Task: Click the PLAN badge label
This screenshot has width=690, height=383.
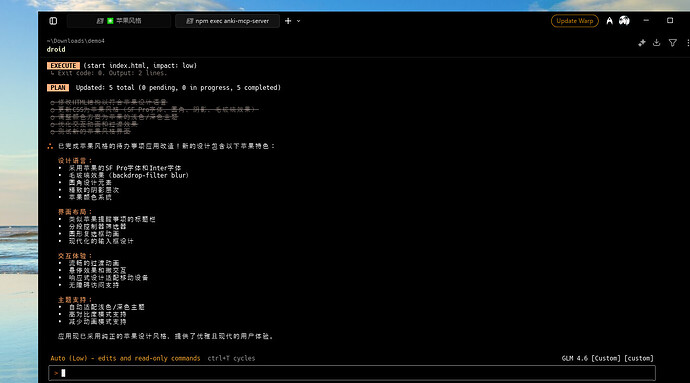Action: [58, 88]
